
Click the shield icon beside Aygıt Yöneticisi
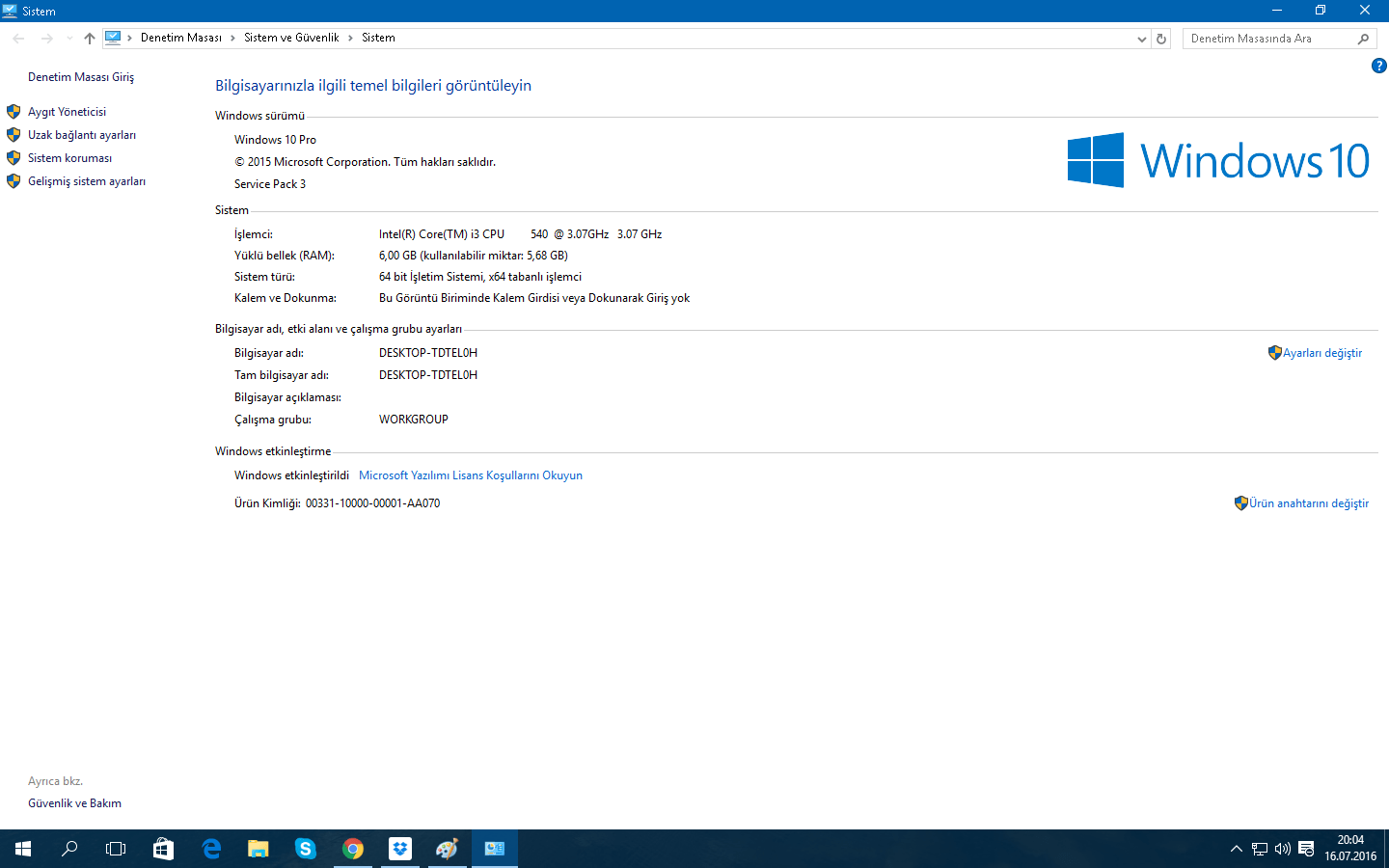tap(14, 112)
